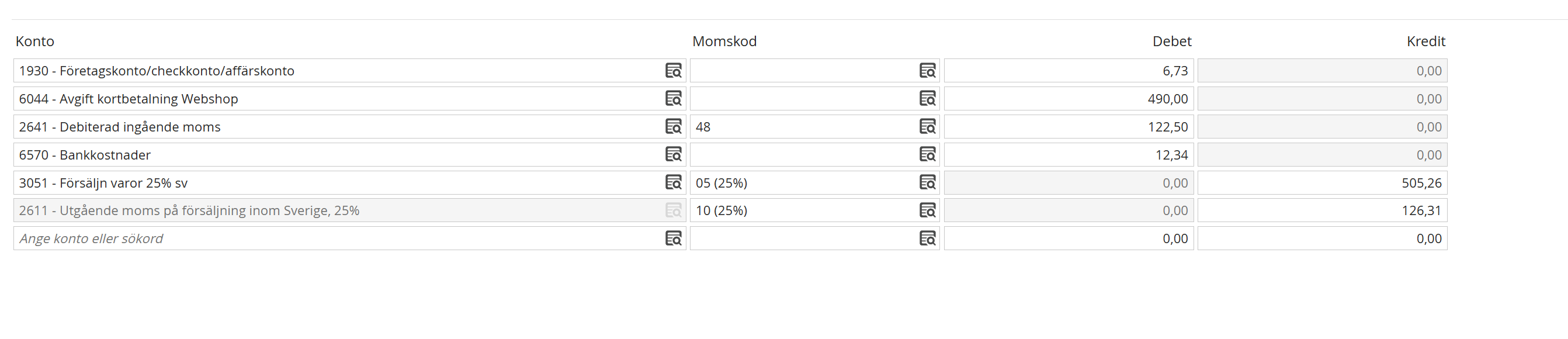Open VAT code lookup next to 05 (25%)
1568x339 pixels.
pos(927,182)
